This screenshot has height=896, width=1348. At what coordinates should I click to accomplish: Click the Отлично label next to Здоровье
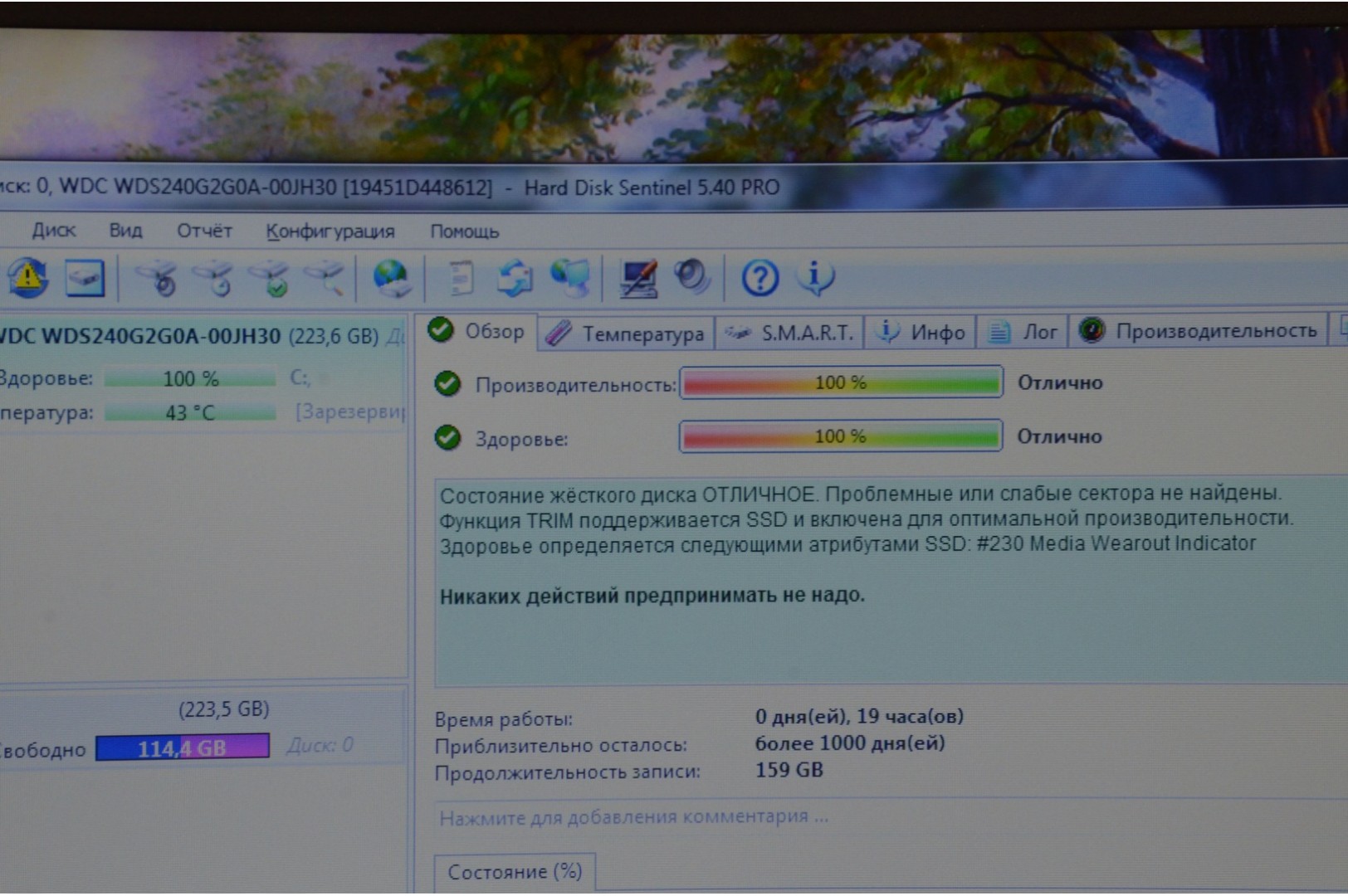tap(1059, 436)
